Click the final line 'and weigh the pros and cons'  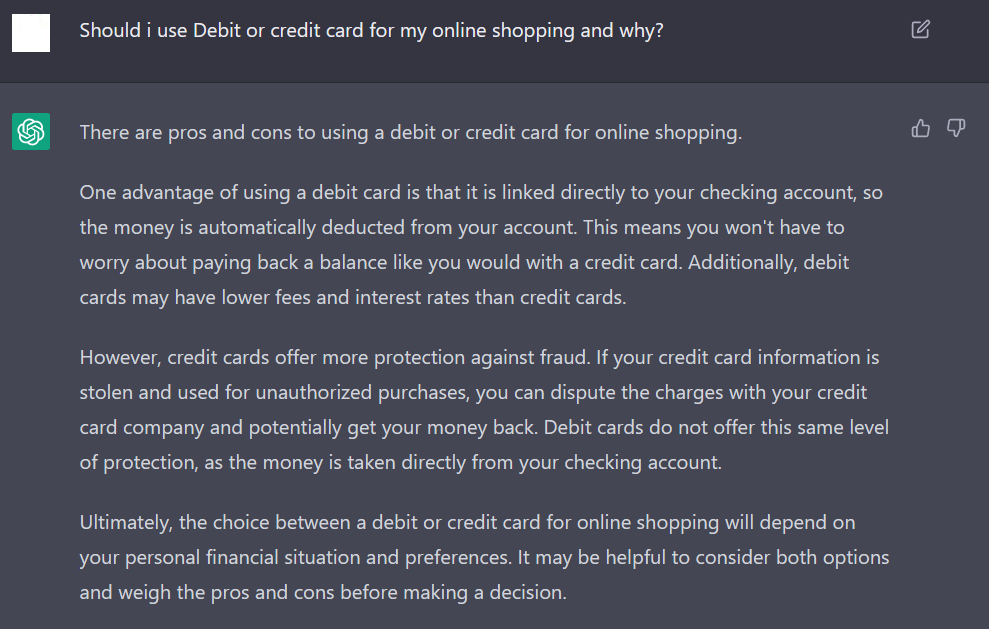click(323, 592)
